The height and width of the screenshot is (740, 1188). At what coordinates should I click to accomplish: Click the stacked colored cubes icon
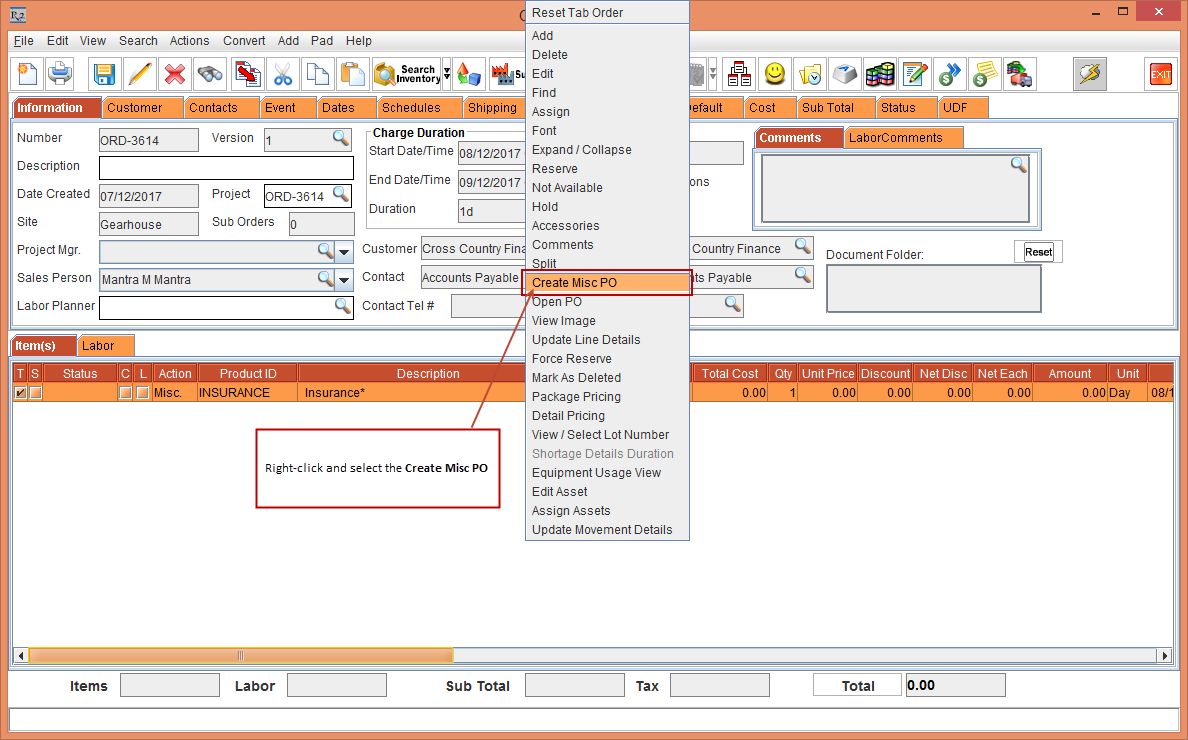(x=880, y=74)
